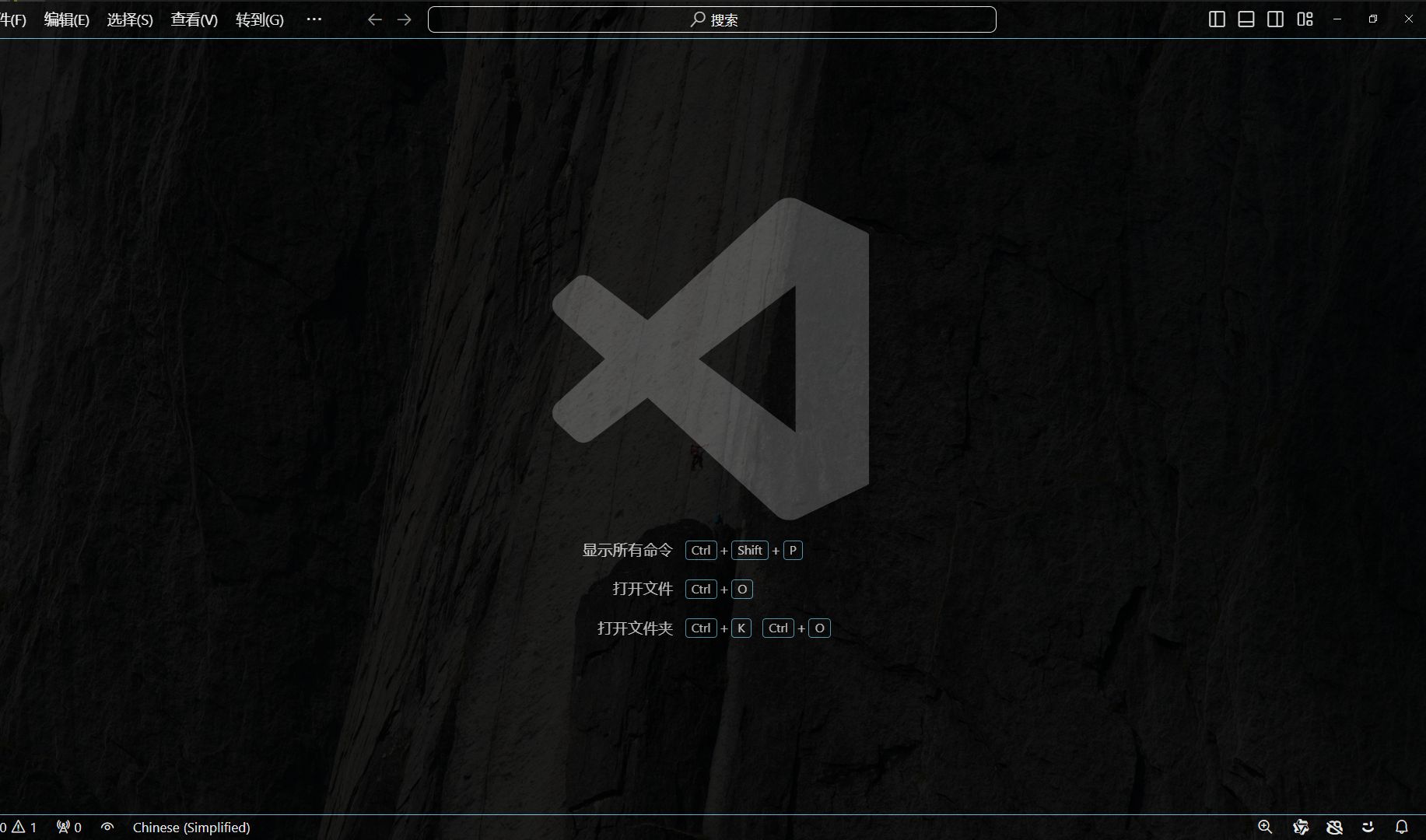
Task: Open the 编辑(E) menu
Action: pyautogui.click(x=67, y=19)
